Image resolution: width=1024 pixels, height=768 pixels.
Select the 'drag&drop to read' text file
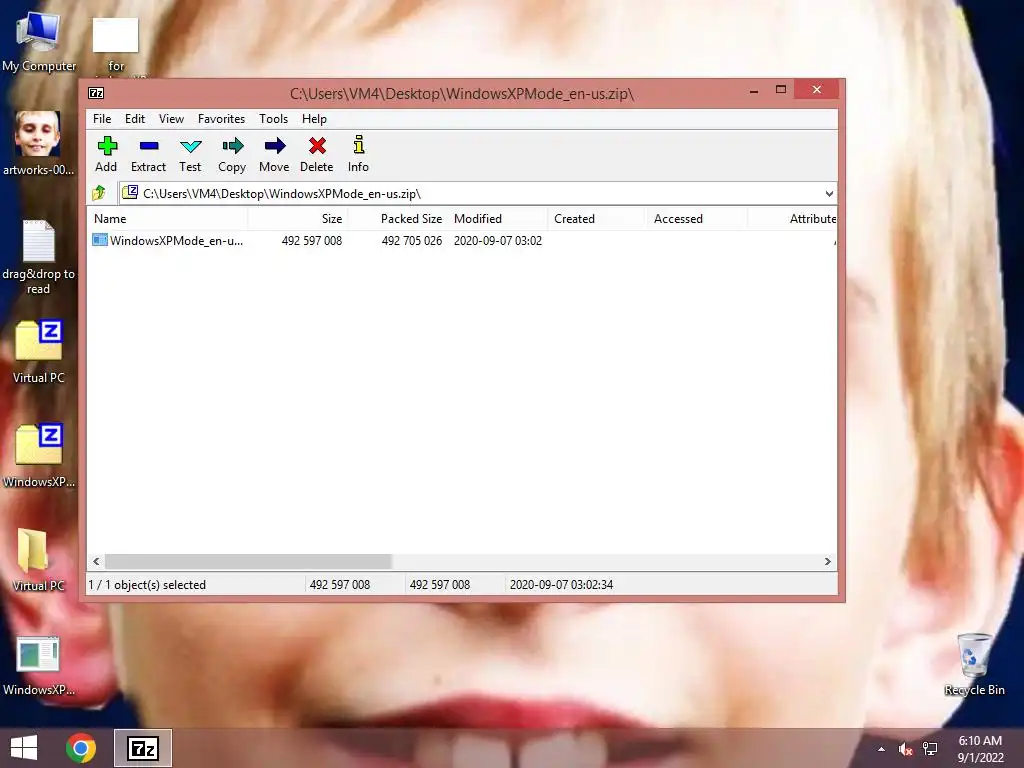pos(39,257)
